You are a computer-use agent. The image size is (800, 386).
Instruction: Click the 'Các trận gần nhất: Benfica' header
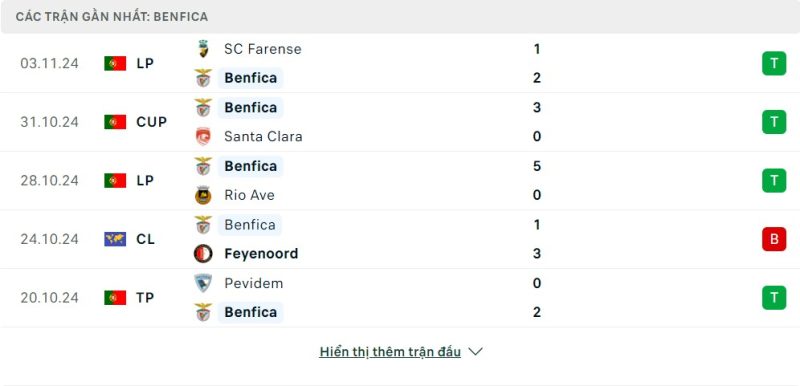112,17
